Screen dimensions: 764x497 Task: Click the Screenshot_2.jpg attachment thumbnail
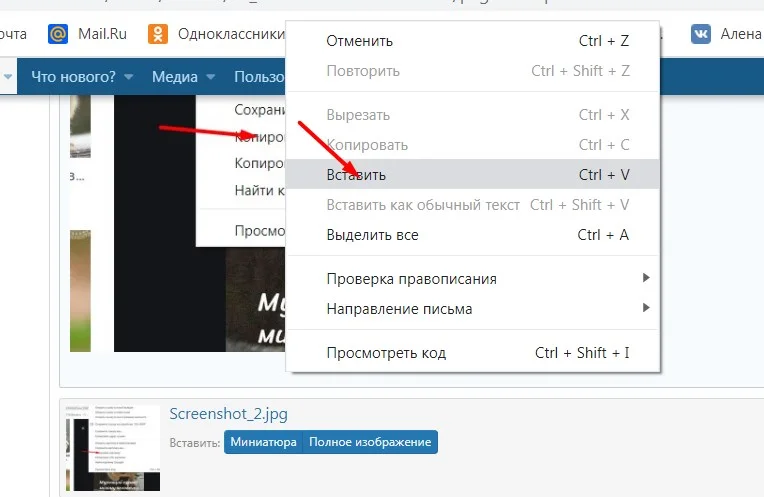pyautogui.click(x=113, y=448)
